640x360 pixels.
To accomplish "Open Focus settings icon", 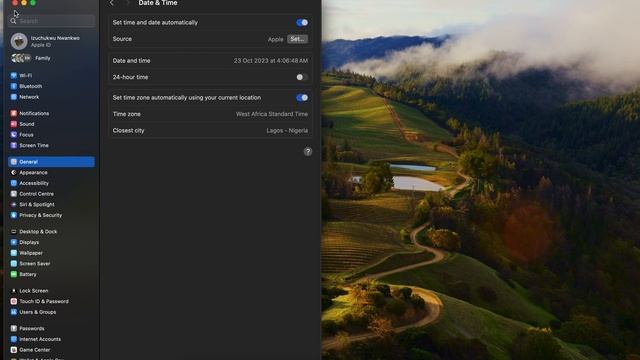I will 13,135.
